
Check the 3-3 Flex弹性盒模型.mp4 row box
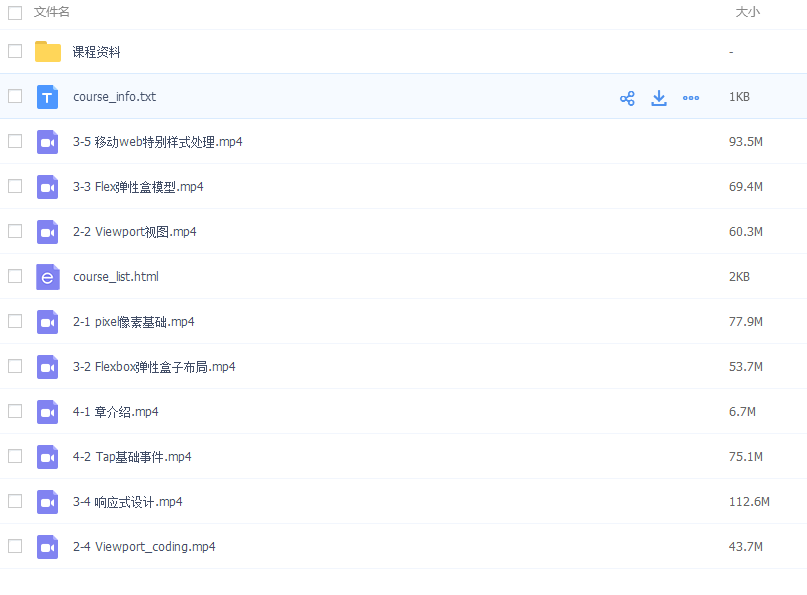(x=15, y=186)
